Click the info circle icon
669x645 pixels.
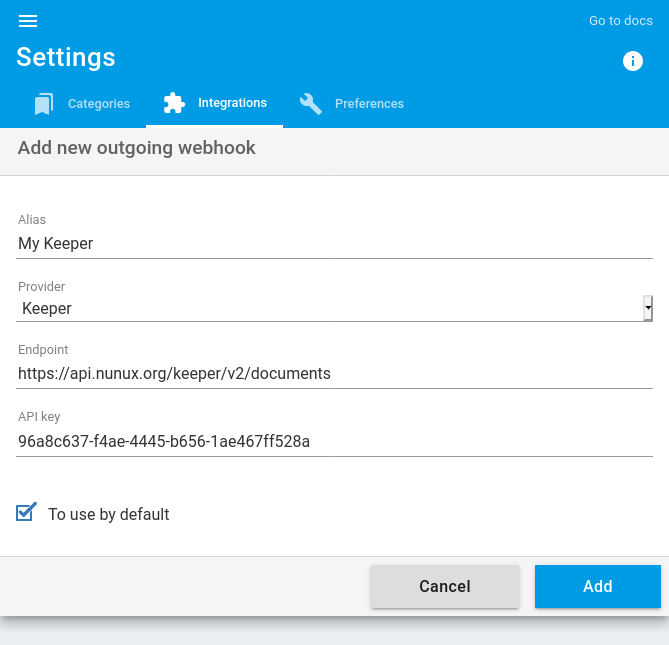632,61
